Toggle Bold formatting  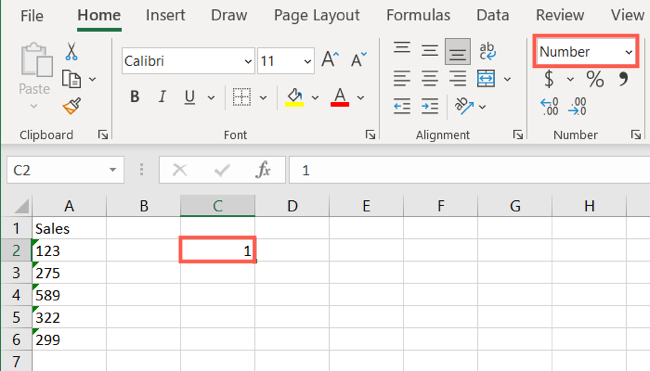(x=135, y=97)
